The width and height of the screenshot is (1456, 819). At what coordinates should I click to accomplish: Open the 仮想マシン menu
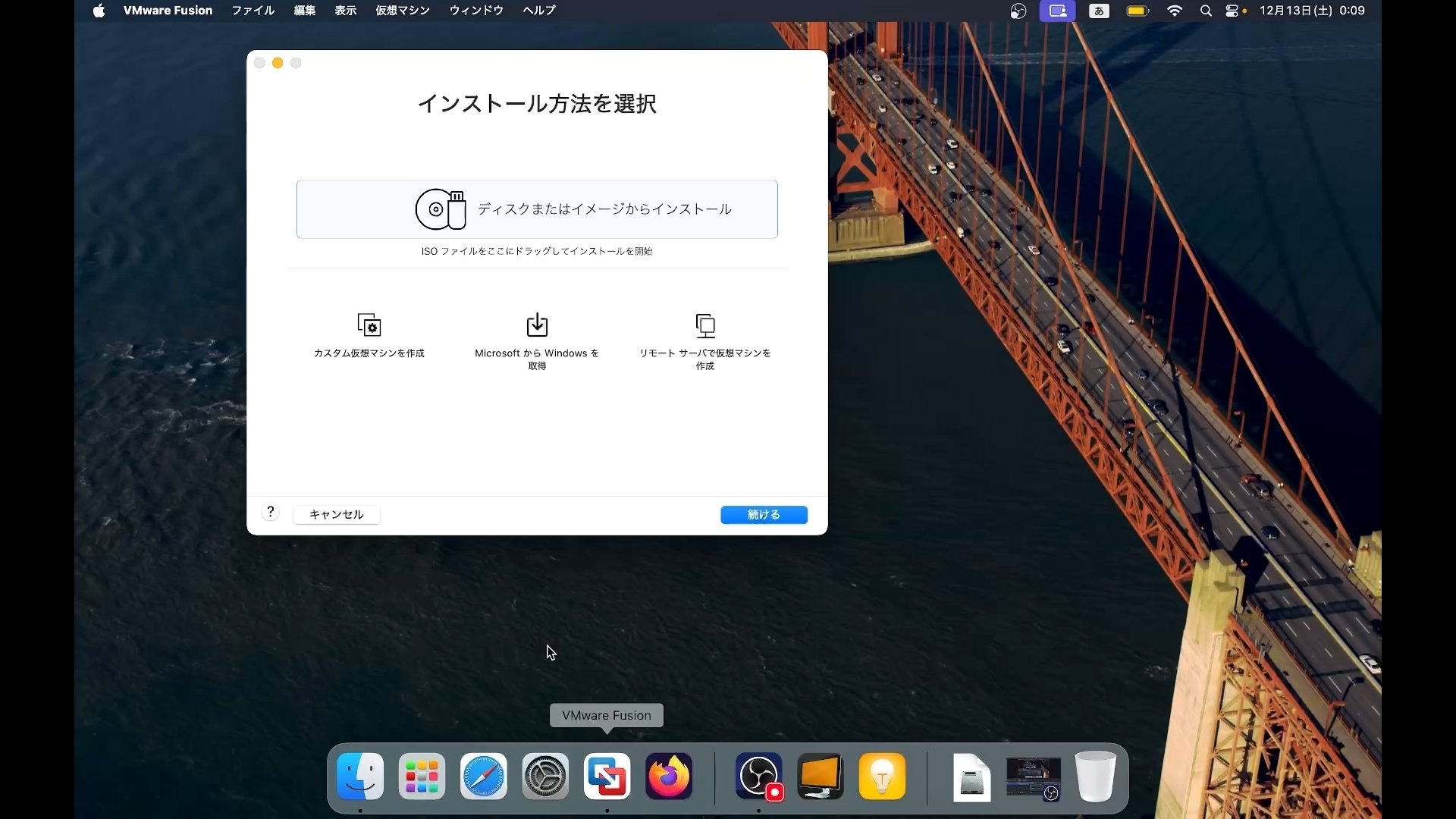coord(402,11)
